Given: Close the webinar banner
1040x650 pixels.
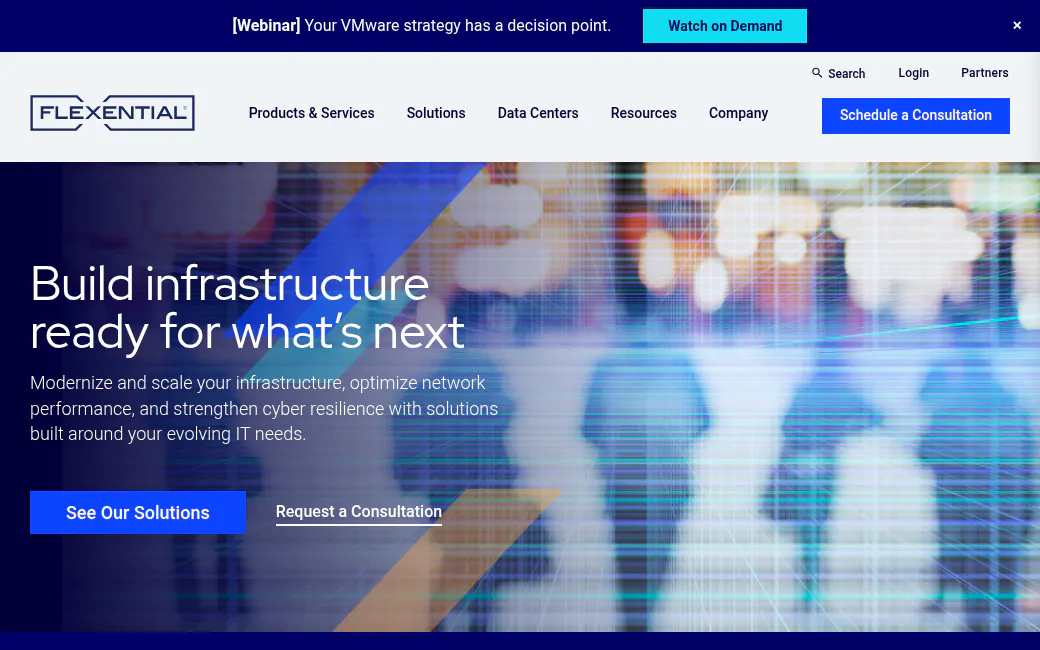Looking at the screenshot, I should click(x=1017, y=25).
